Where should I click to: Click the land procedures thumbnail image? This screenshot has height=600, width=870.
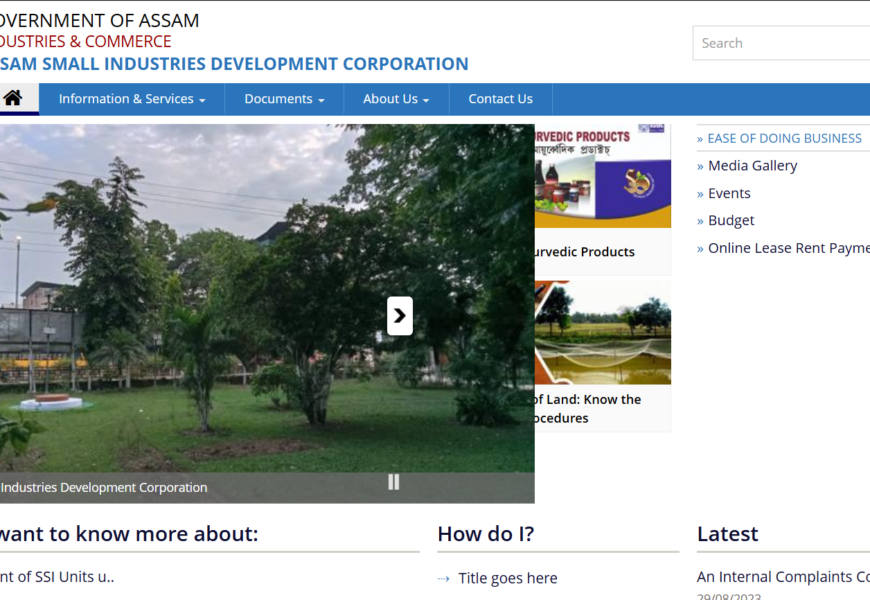[602, 333]
